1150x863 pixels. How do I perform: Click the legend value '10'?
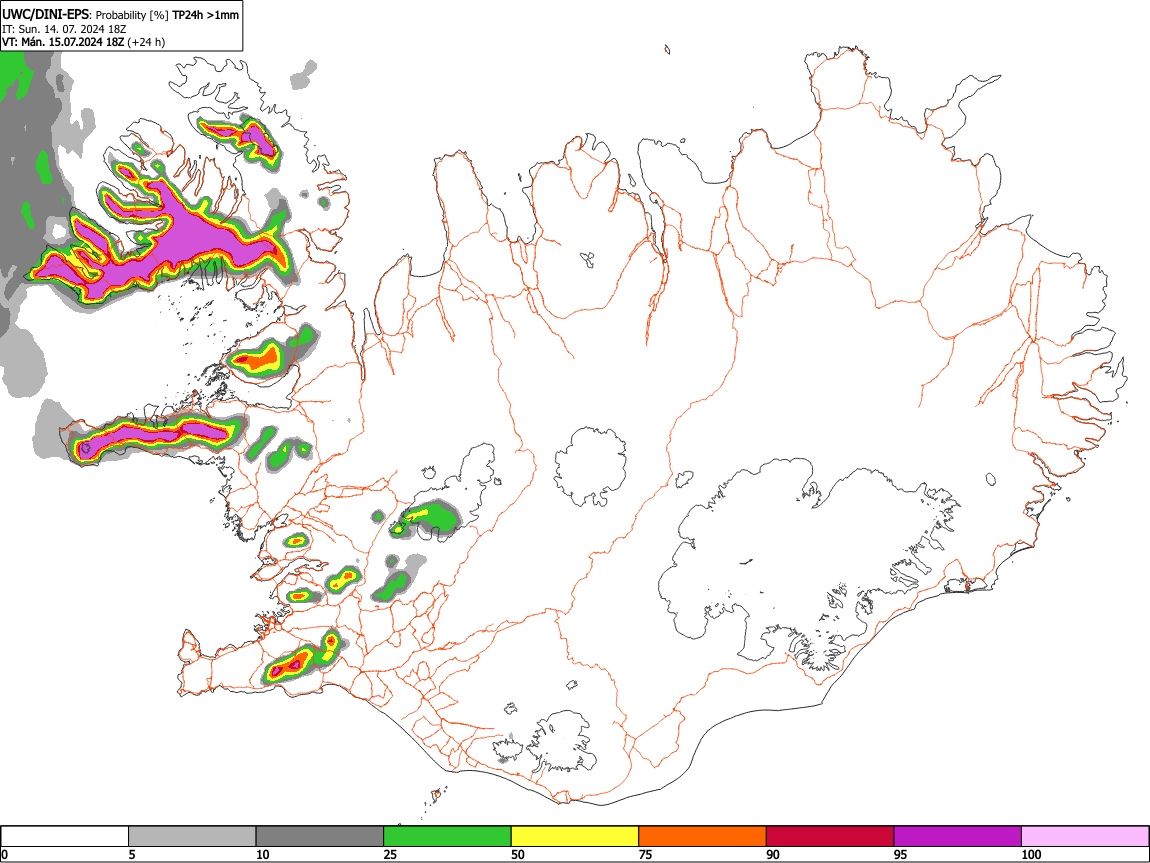pyautogui.click(x=263, y=855)
